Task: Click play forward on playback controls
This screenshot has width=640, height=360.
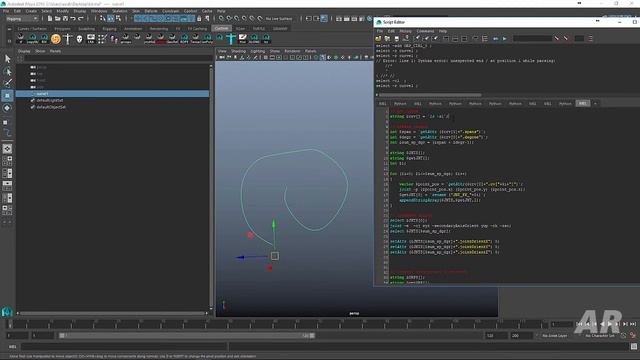Action: pyautogui.click(x=610, y=324)
